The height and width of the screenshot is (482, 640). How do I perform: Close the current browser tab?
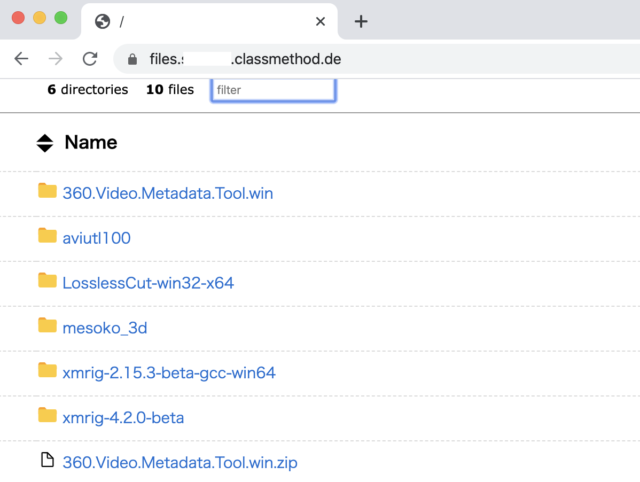coord(320,21)
